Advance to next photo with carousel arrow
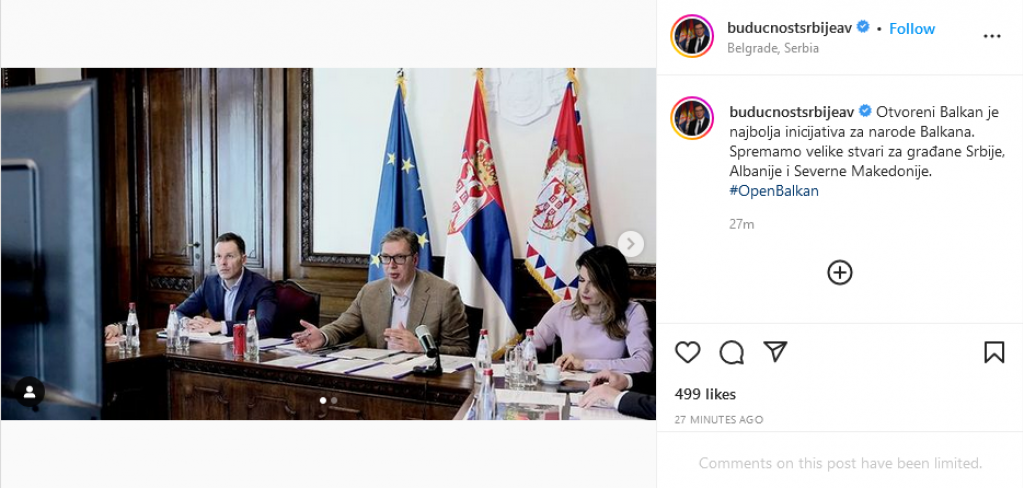 pos(630,244)
